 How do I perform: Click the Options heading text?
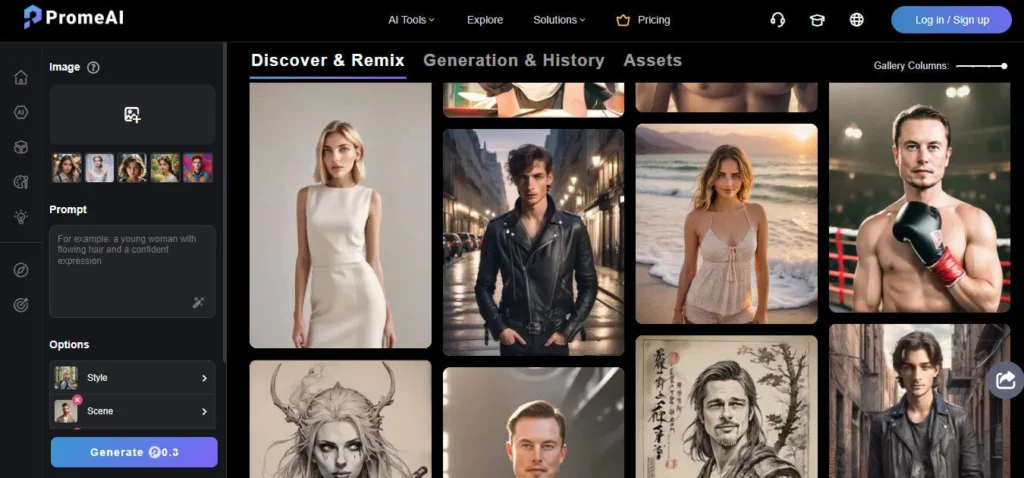tap(69, 345)
